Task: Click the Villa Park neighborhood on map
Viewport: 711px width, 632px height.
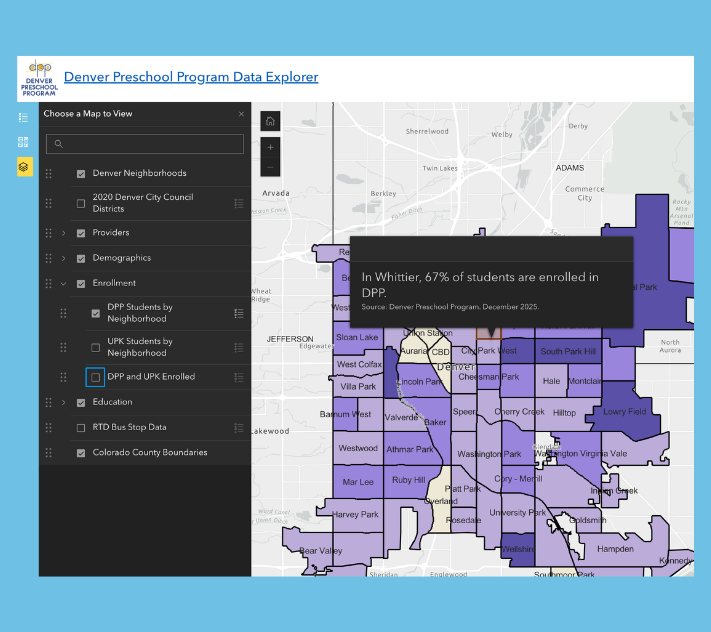Action: (x=358, y=386)
